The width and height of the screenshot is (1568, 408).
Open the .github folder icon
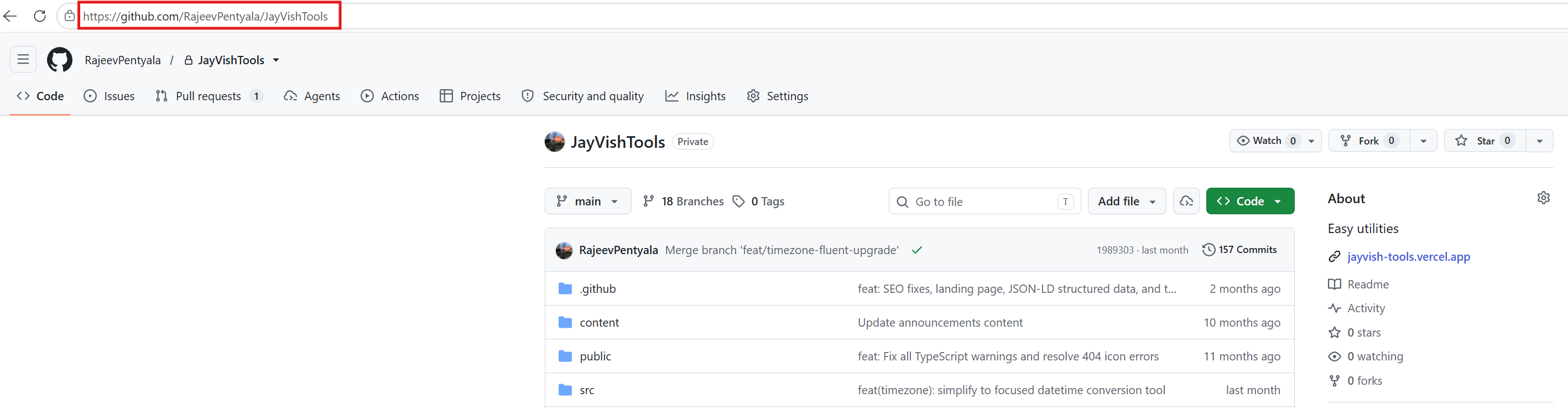(565, 288)
